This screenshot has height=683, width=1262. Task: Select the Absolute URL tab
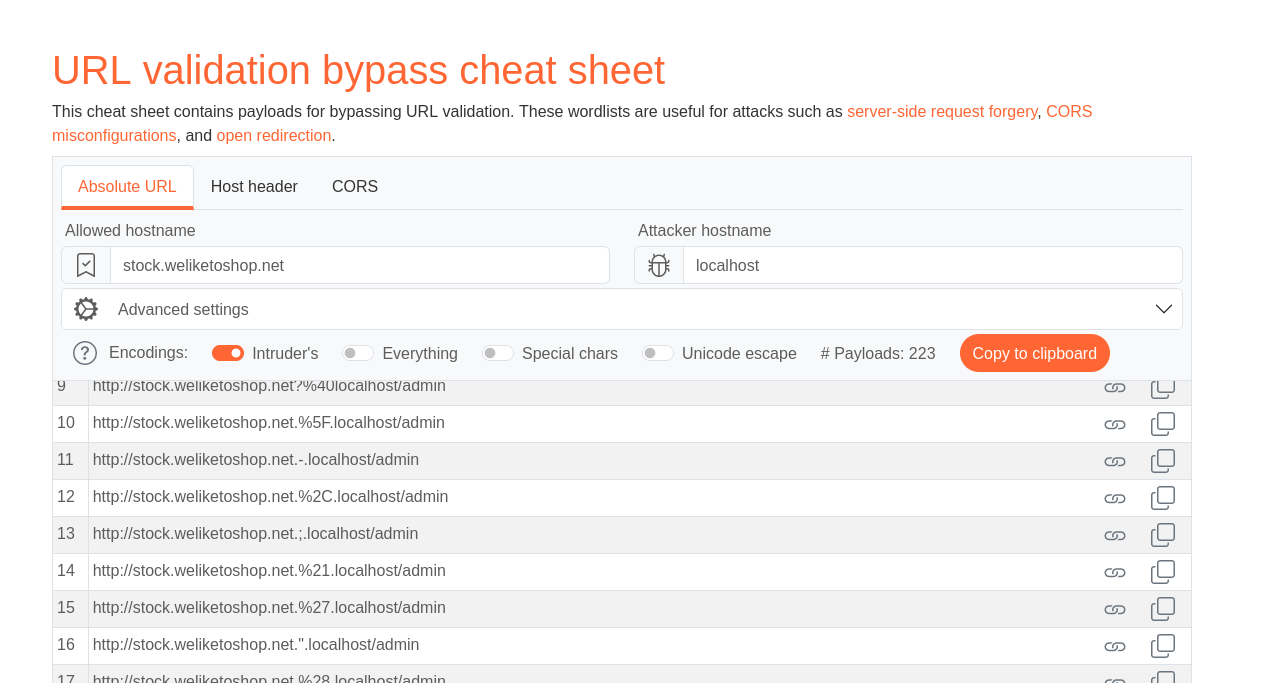tap(127, 187)
